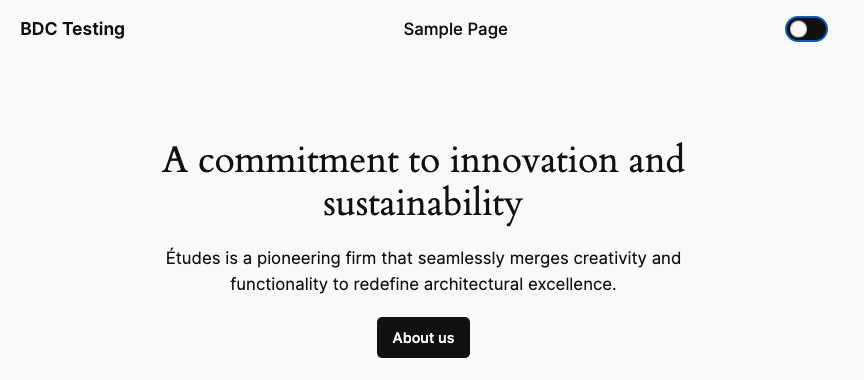Viewport: 864px width, 380px height.
Task: Click the word innovation in the heading
Action: [534, 161]
